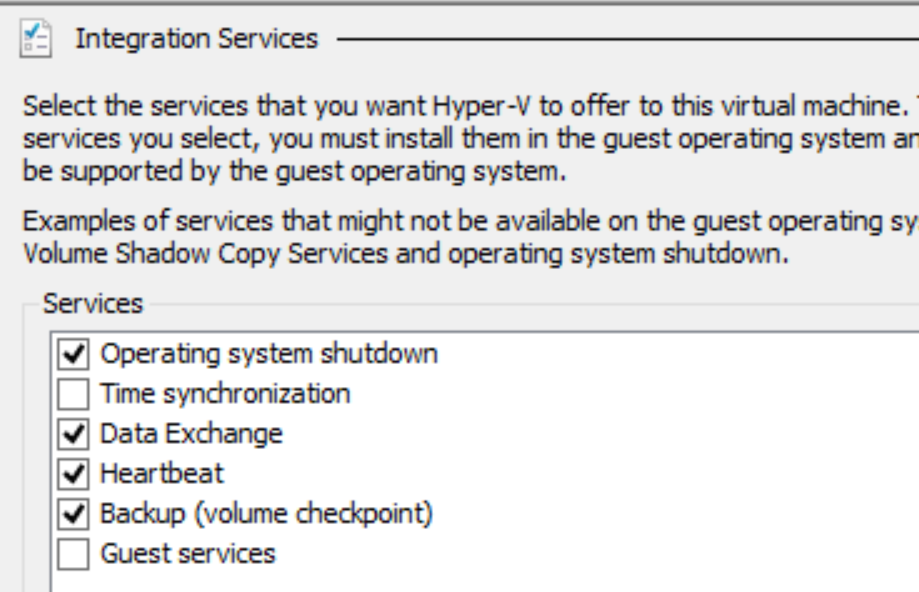The width and height of the screenshot is (919, 592).
Task: Select the Time synchronization label text
Action: coord(225,394)
